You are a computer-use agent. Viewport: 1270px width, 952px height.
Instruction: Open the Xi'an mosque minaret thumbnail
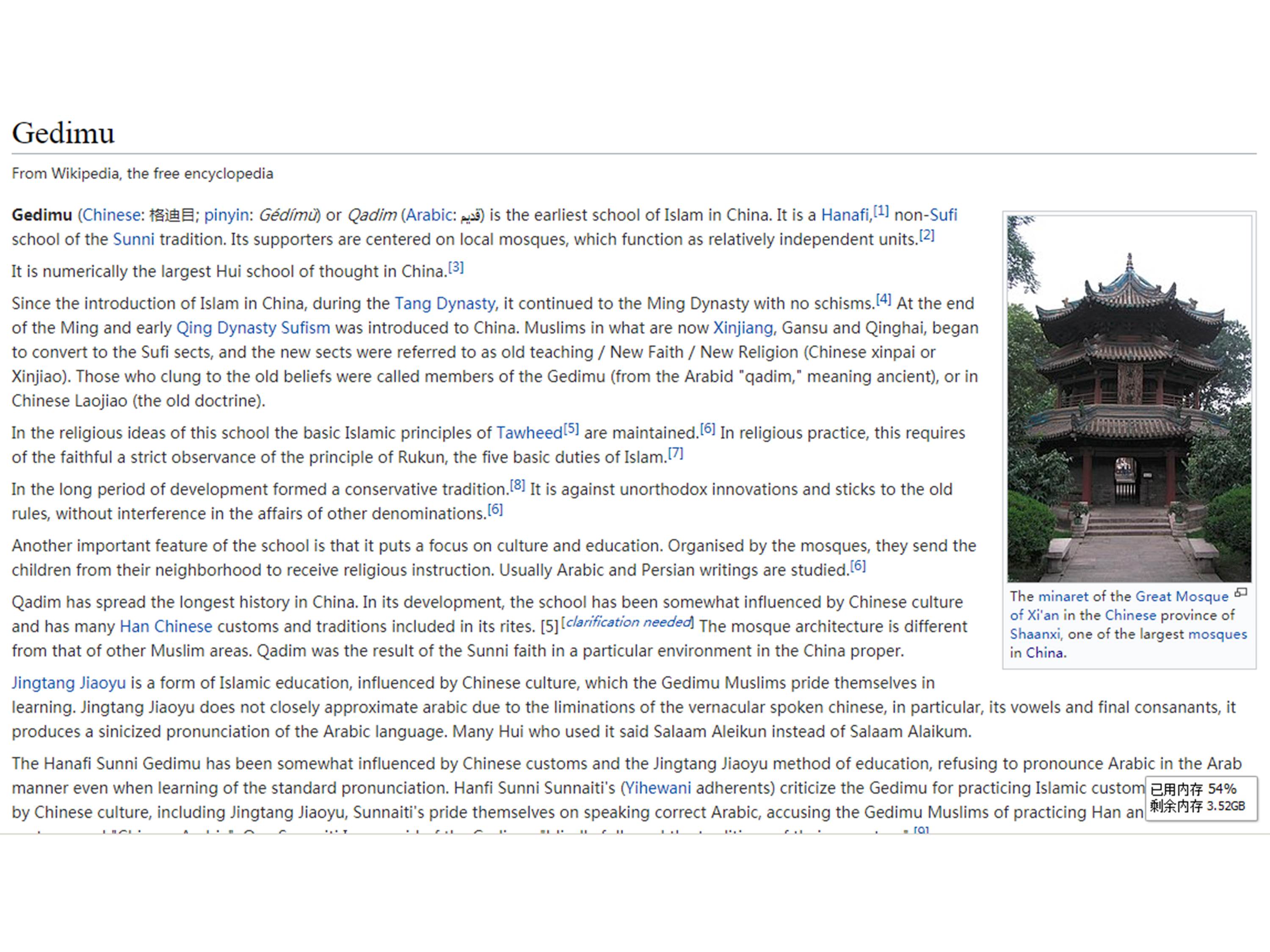point(1129,399)
